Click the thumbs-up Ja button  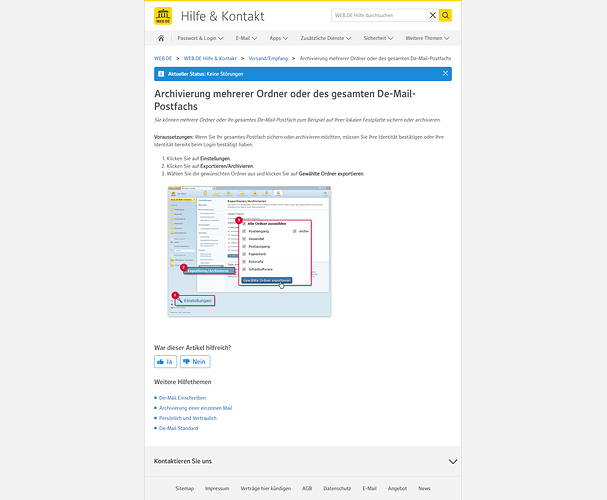[x=165, y=361]
